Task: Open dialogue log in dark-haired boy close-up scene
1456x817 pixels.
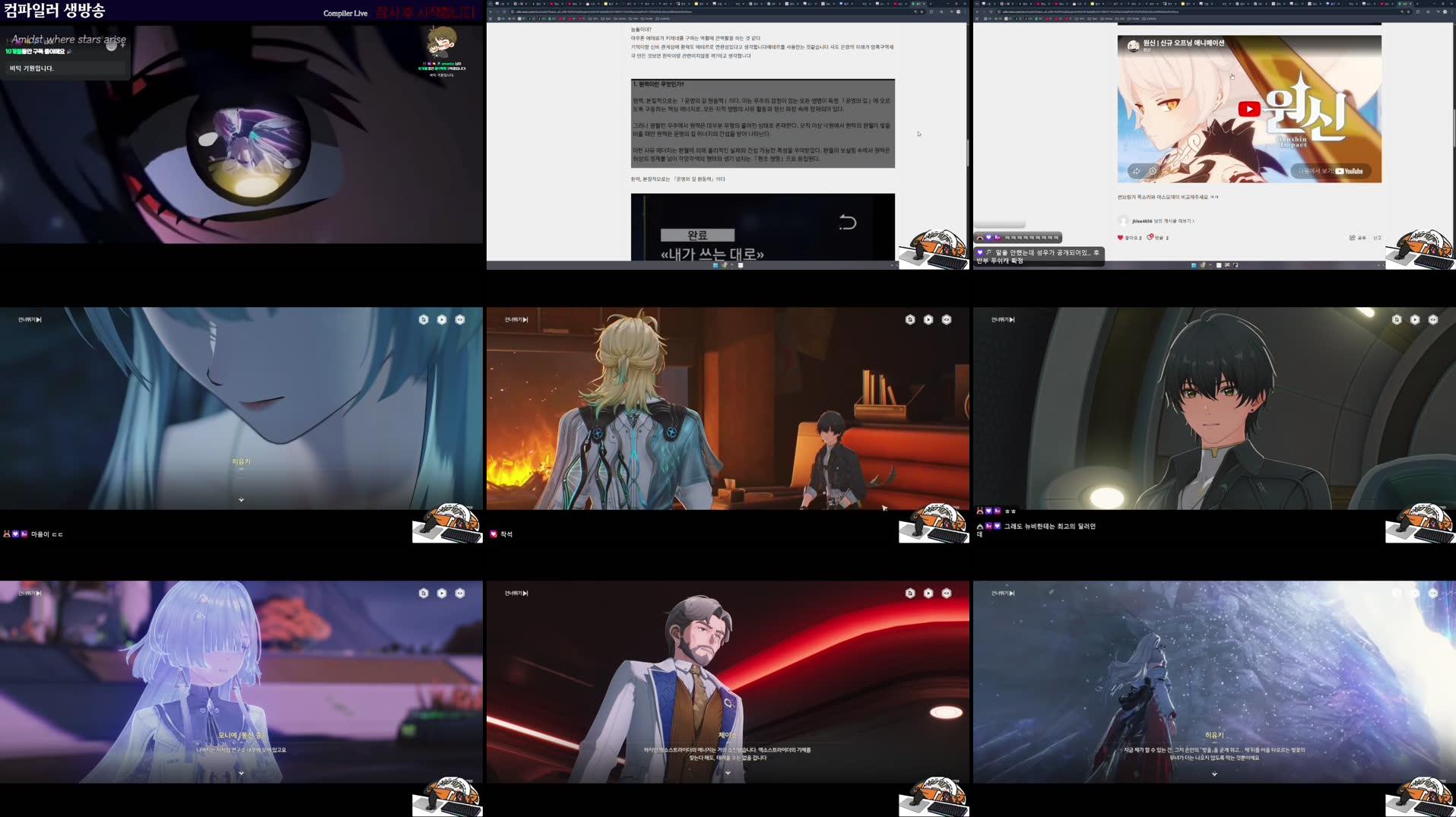Action: coord(1397,320)
